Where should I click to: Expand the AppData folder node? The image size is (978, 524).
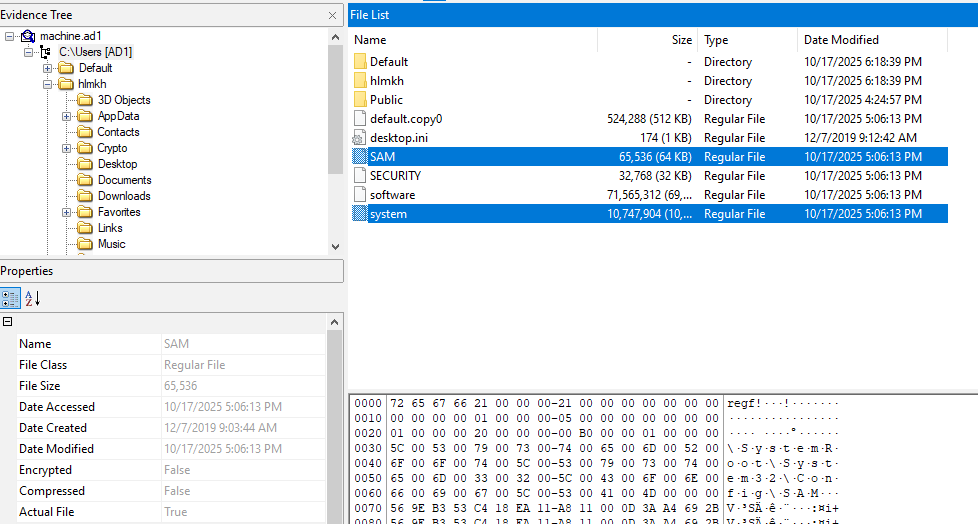click(66, 116)
